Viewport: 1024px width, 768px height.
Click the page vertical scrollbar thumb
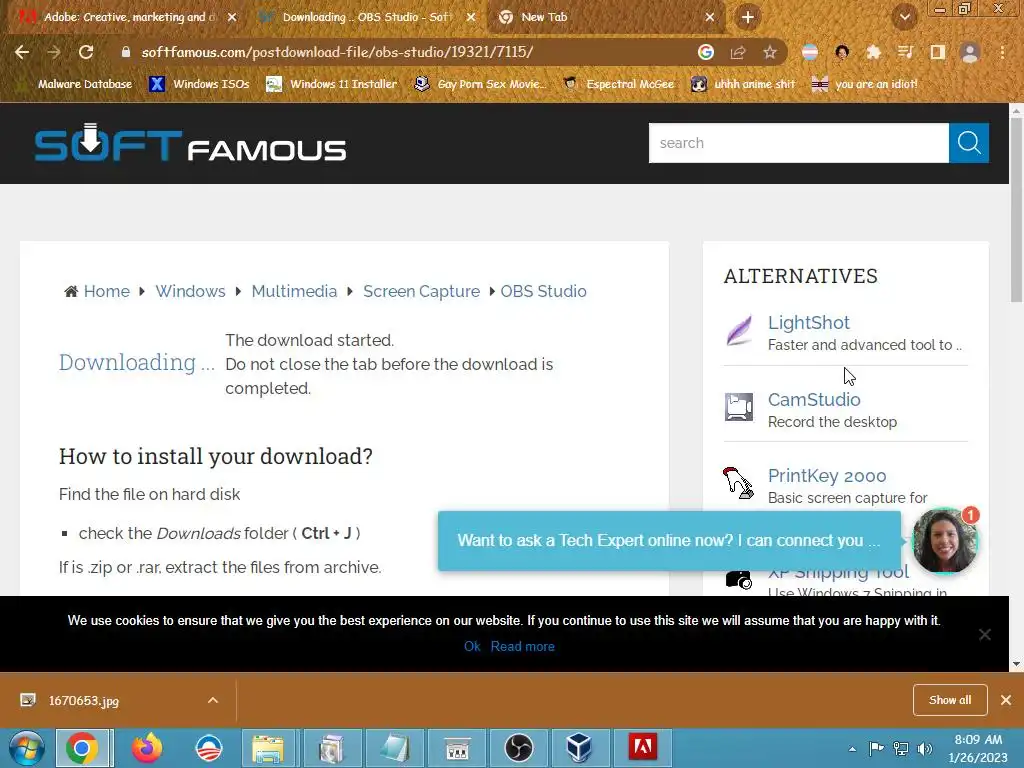click(x=1016, y=209)
